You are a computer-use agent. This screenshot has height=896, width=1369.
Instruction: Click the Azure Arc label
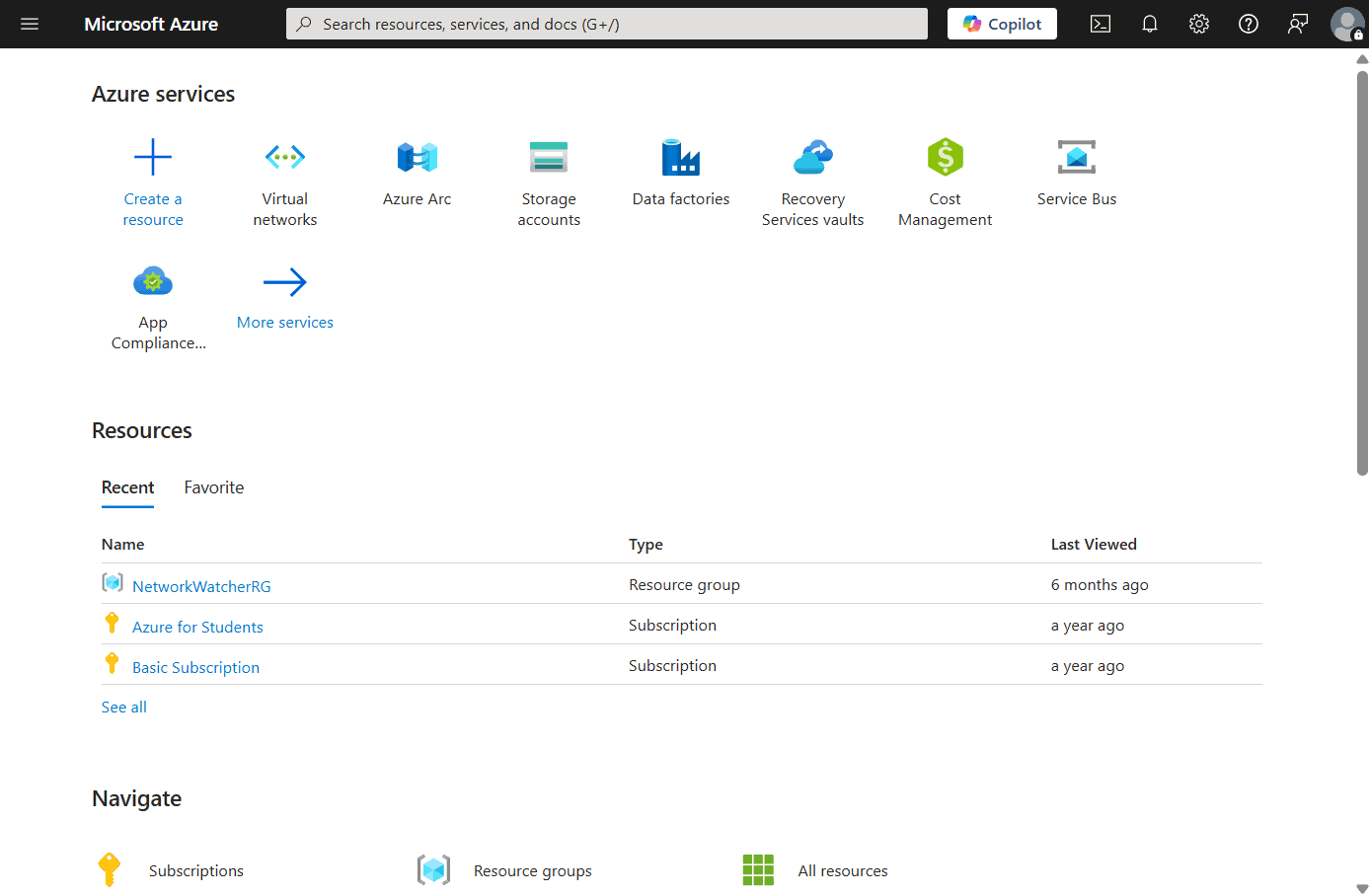[418, 198]
